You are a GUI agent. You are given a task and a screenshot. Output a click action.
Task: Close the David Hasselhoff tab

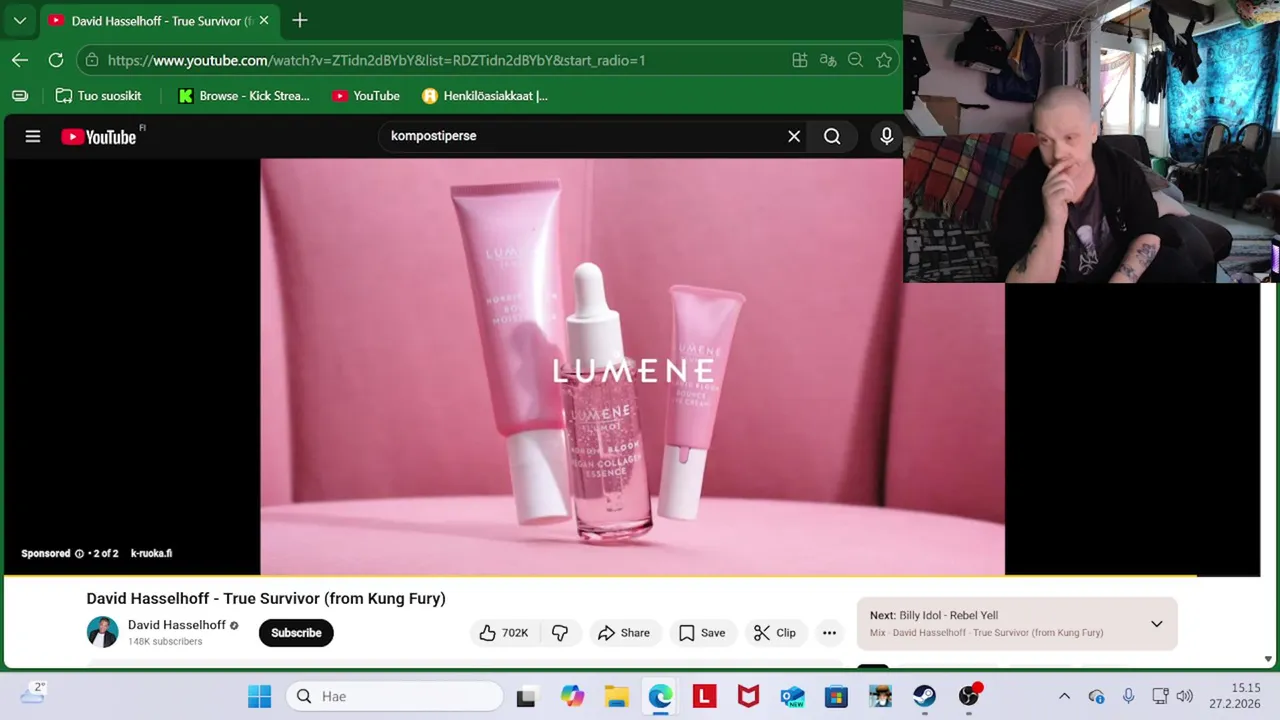tap(264, 20)
